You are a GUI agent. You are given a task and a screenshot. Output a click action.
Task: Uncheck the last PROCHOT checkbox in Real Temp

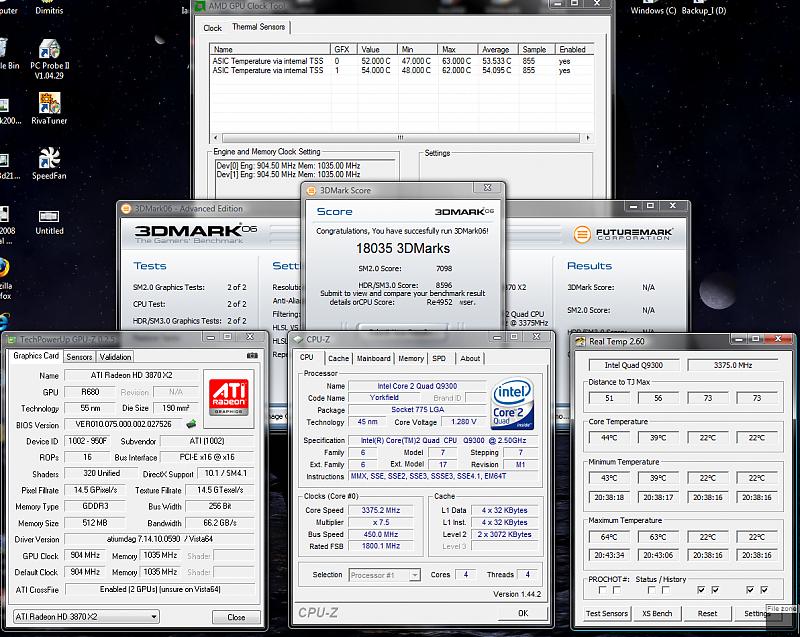[x=764, y=590]
